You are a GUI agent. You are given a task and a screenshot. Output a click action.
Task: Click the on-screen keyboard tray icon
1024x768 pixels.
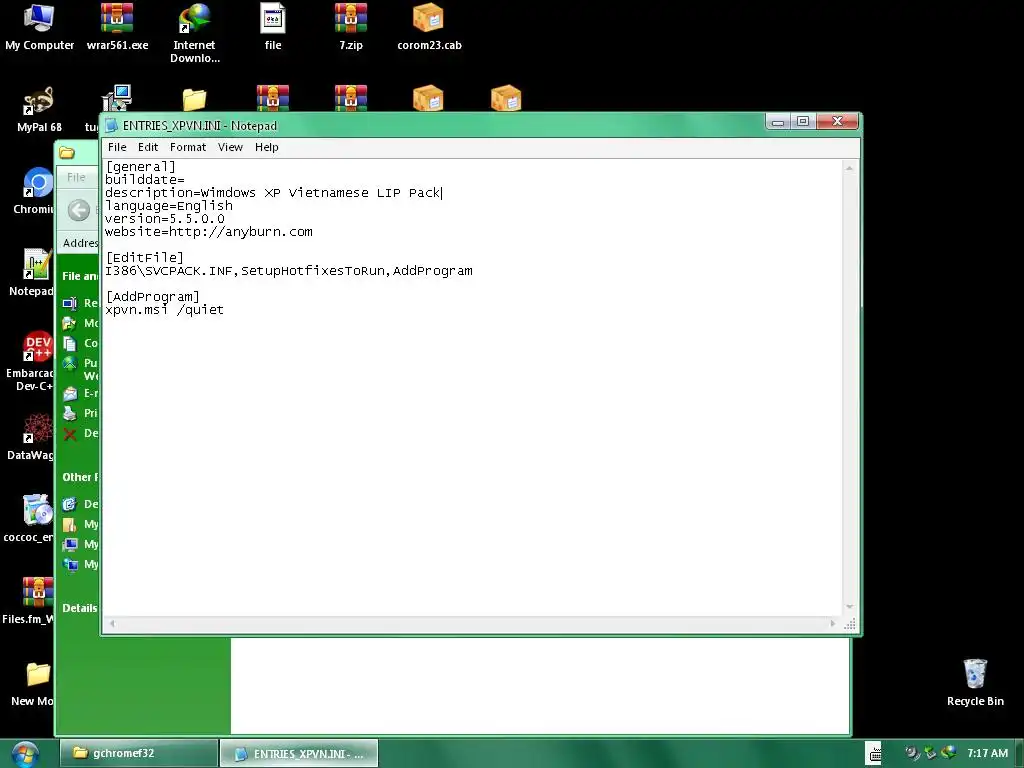[873, 753]
